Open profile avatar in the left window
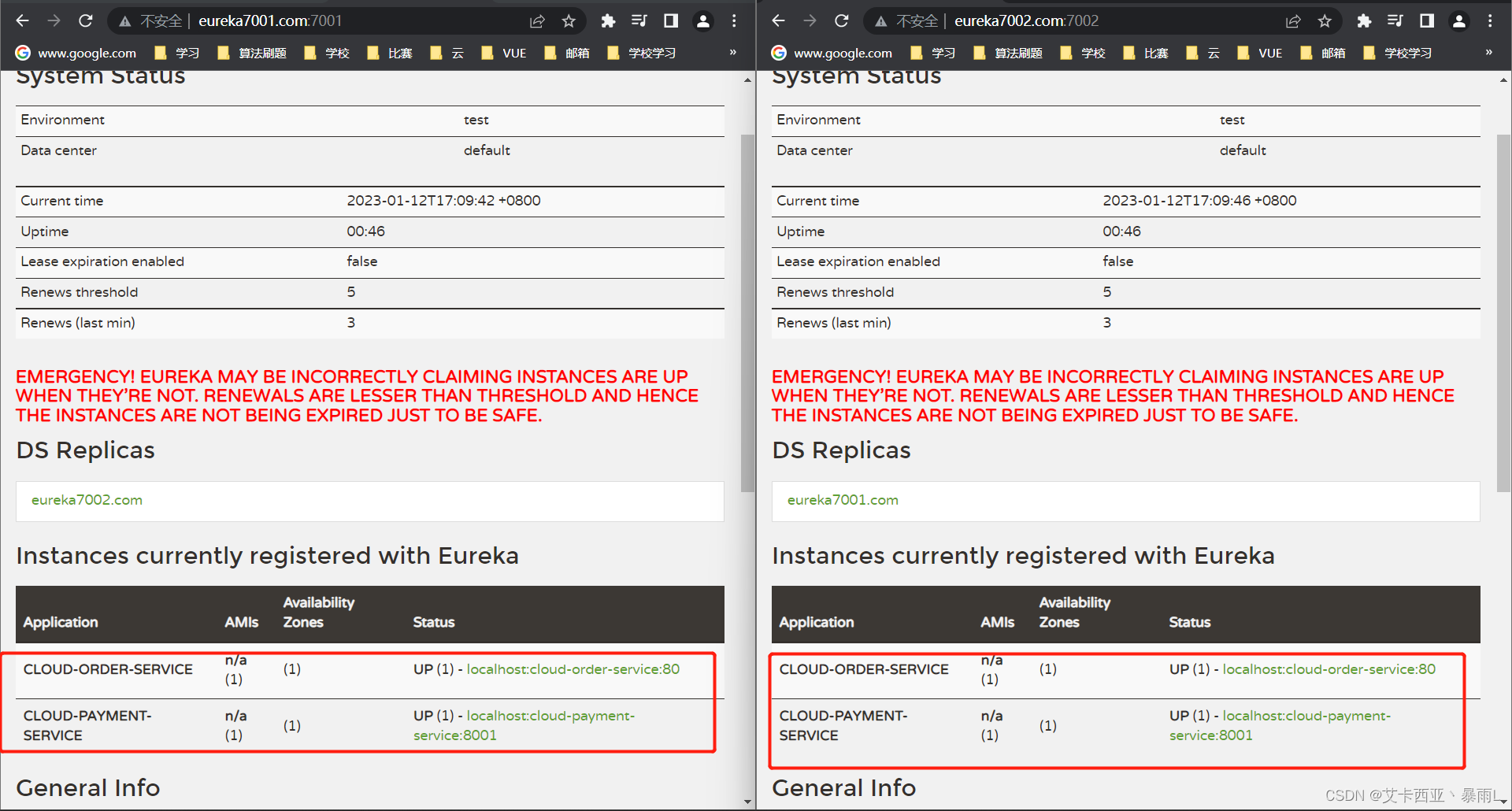The width and height of the screenshot is (1512, 811). [x=703, y=21]
